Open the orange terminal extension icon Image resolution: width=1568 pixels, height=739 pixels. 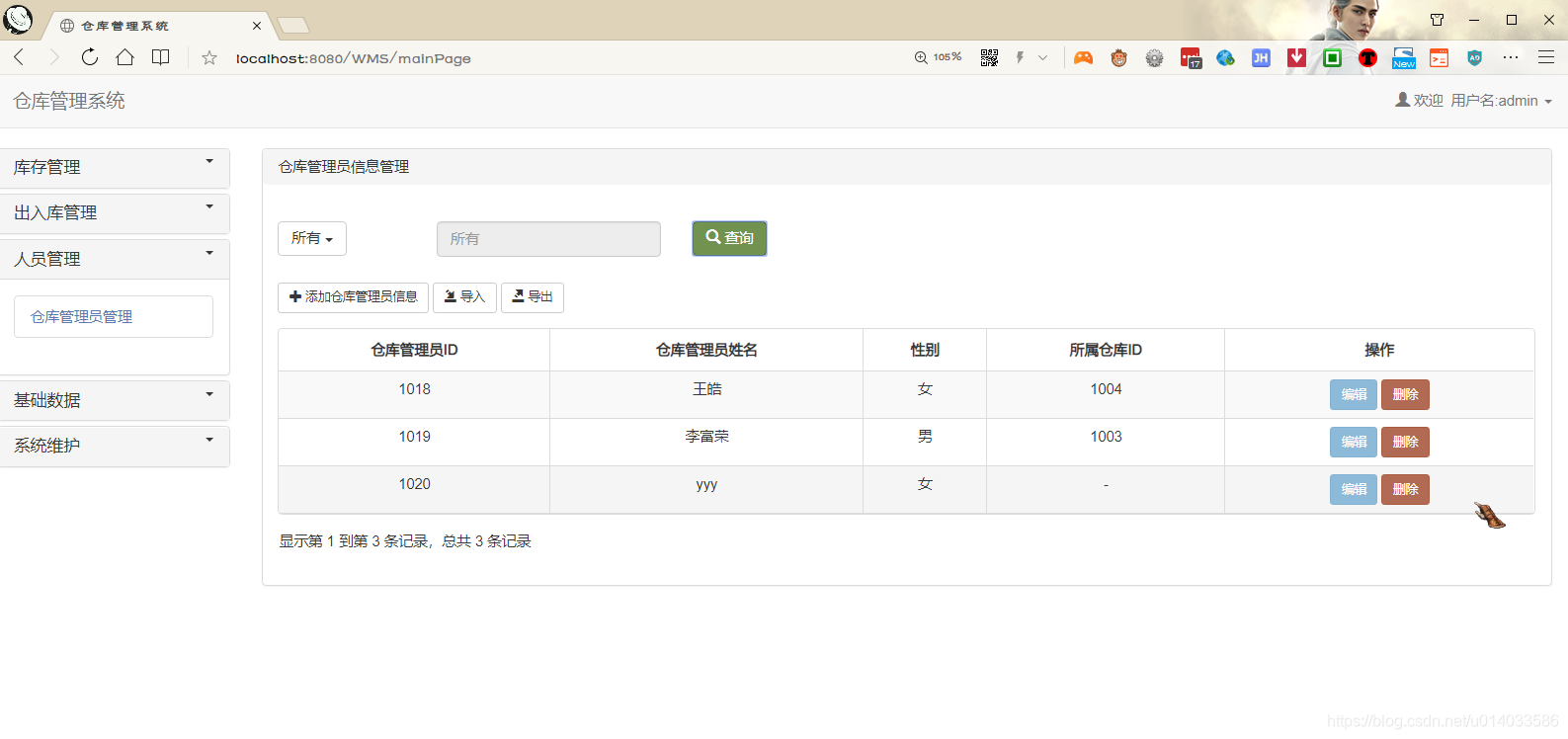click(1439, 57)
